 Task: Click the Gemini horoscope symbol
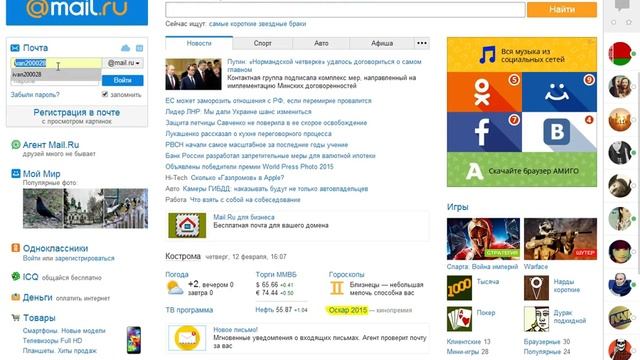[337, 288]
